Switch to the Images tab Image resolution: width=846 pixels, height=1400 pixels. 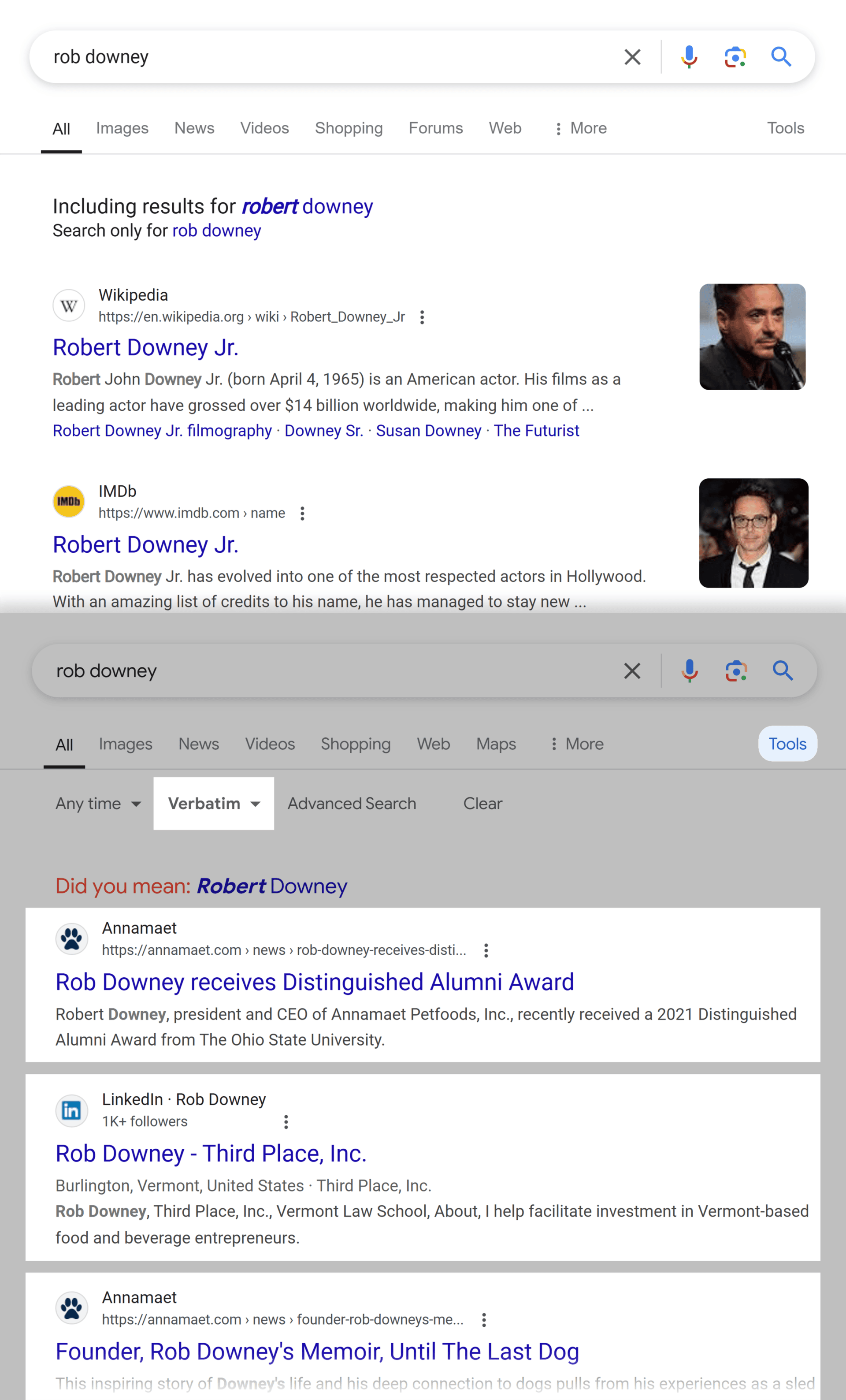122,128
